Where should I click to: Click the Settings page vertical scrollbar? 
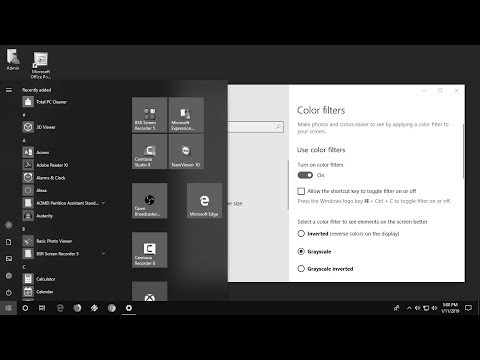click(463, 151)
